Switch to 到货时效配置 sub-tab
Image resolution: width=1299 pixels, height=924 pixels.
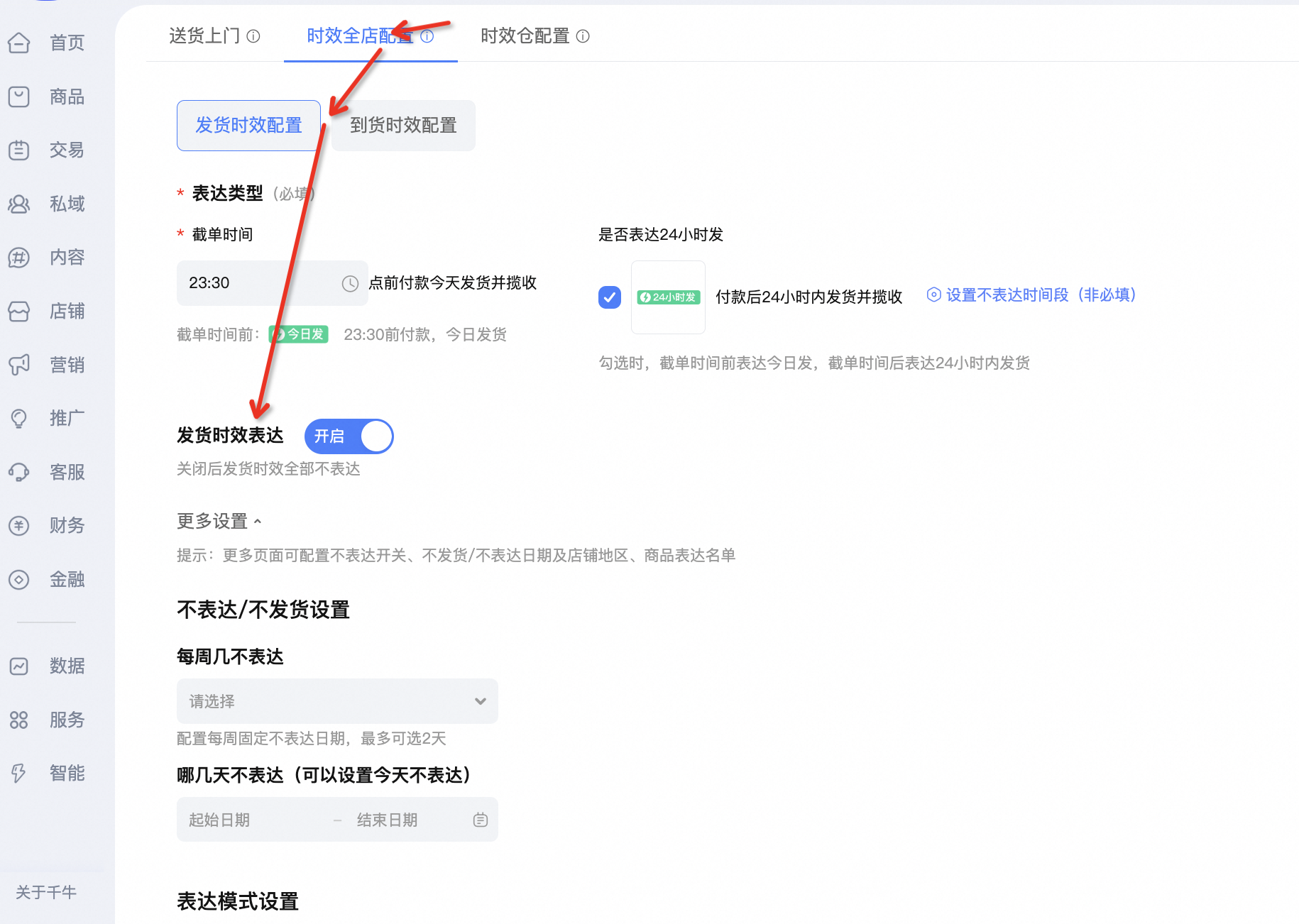click(403, 126)
